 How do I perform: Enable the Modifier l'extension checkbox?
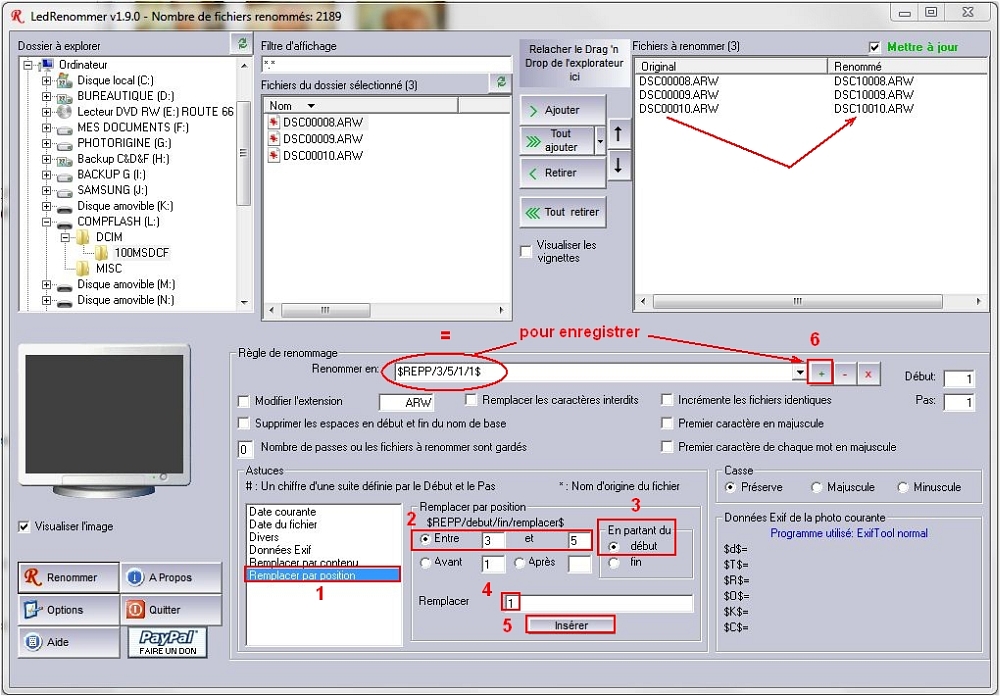(243, 400)
